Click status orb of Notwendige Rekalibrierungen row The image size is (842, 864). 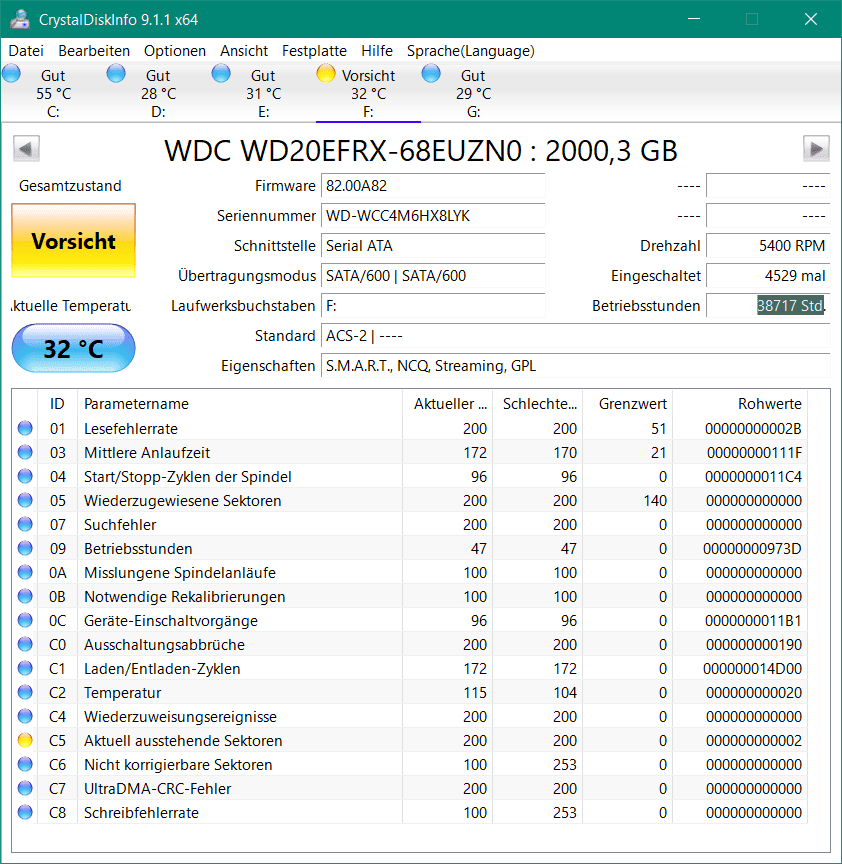click(25, 596)
